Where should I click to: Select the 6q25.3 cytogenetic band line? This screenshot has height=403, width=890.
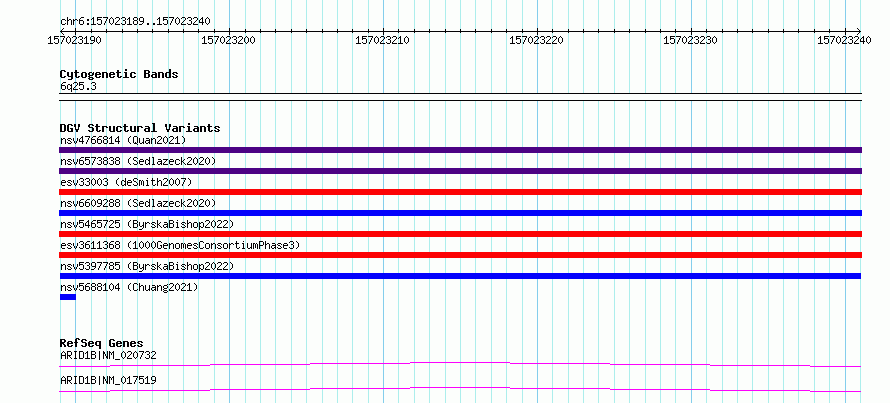(460, 97)
